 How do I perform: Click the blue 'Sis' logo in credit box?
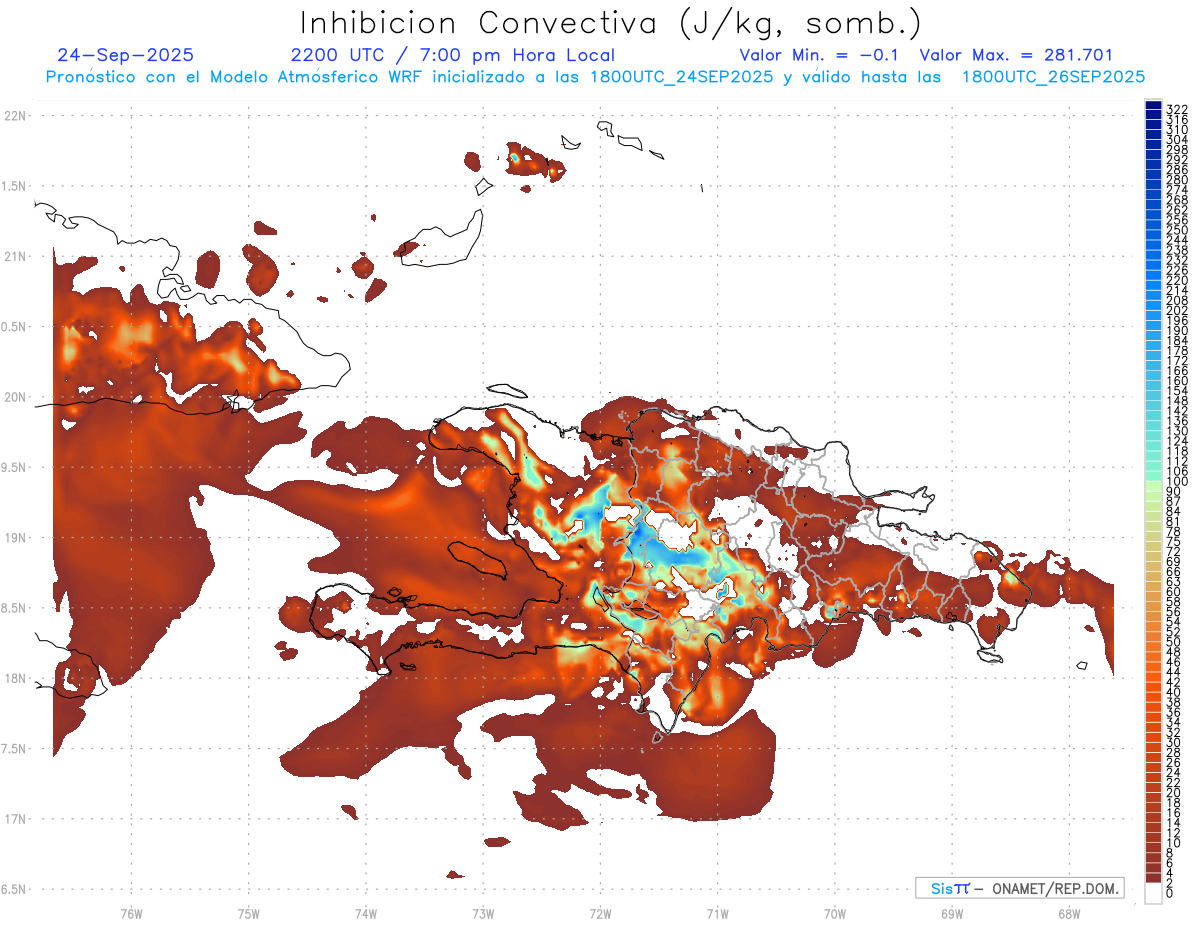[941, 888]
